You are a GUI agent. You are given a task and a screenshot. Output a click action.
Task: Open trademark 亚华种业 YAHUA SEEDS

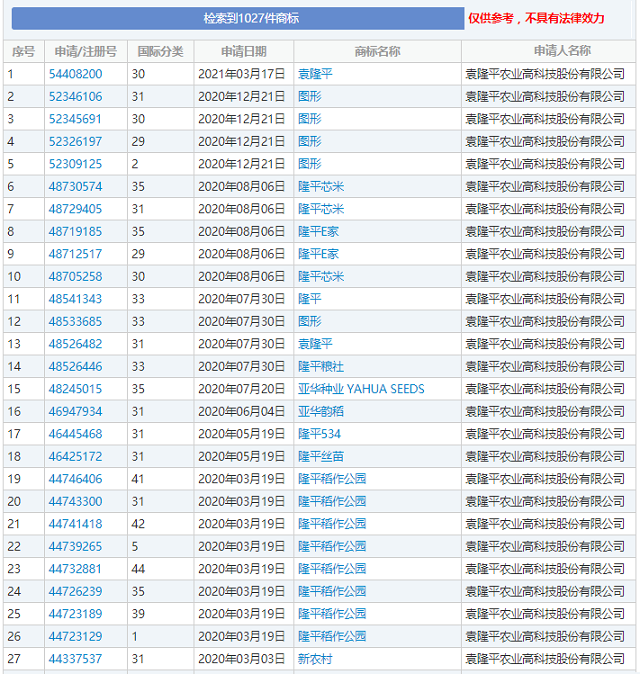coord(361,389)
